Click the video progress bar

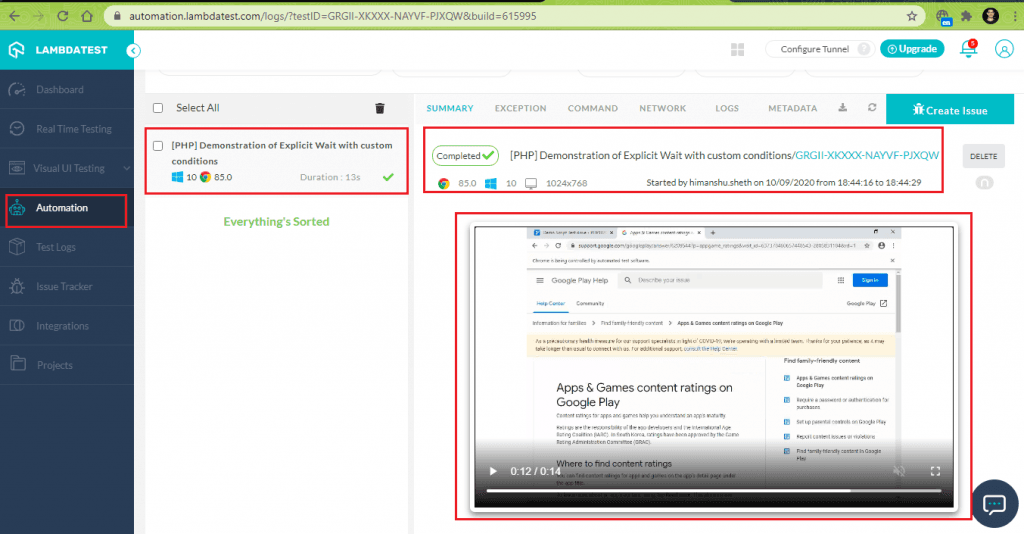(714, 490)
